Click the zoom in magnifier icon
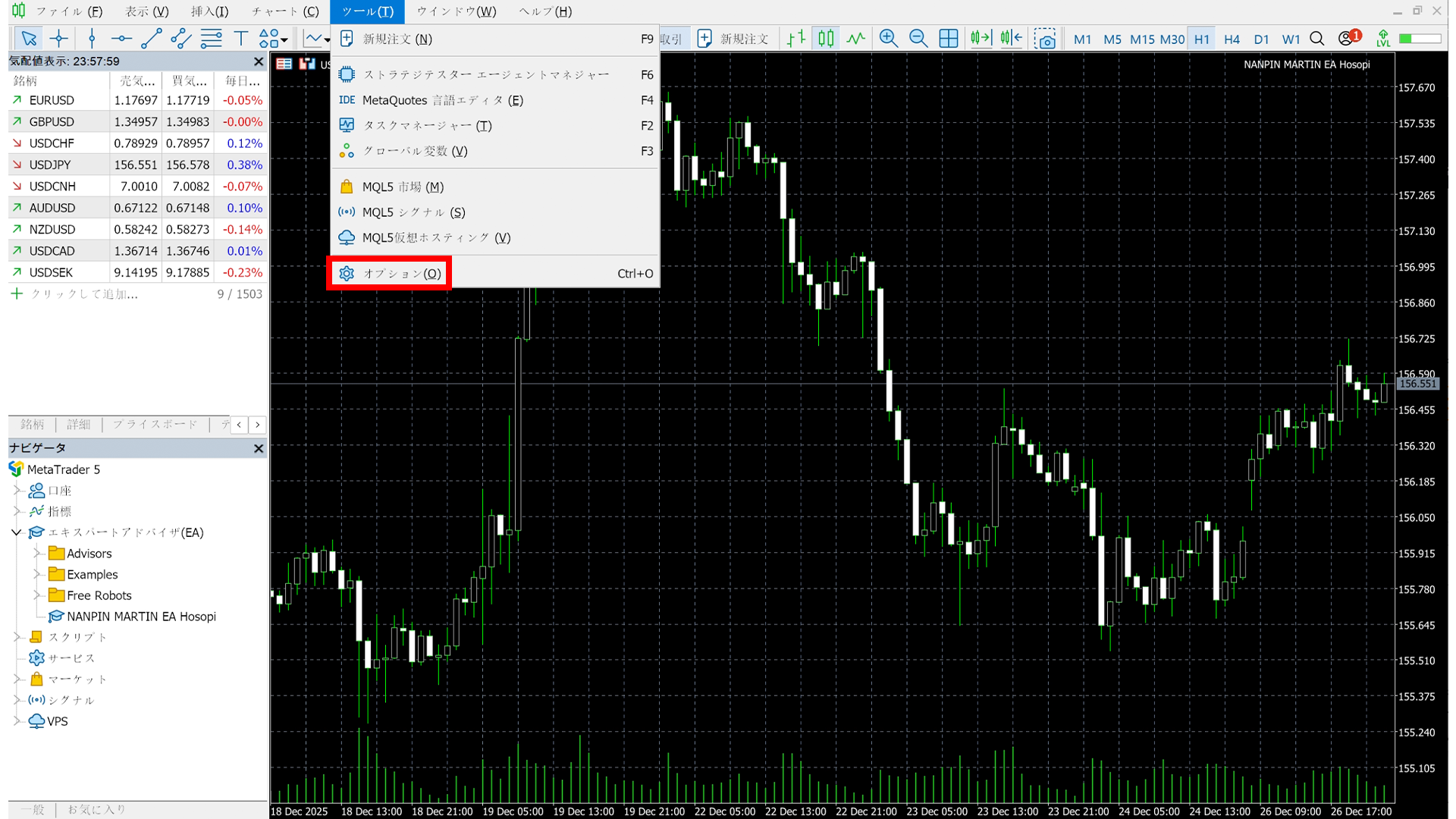Screen dimensions: 1456x819 click(x=888, y=39)
